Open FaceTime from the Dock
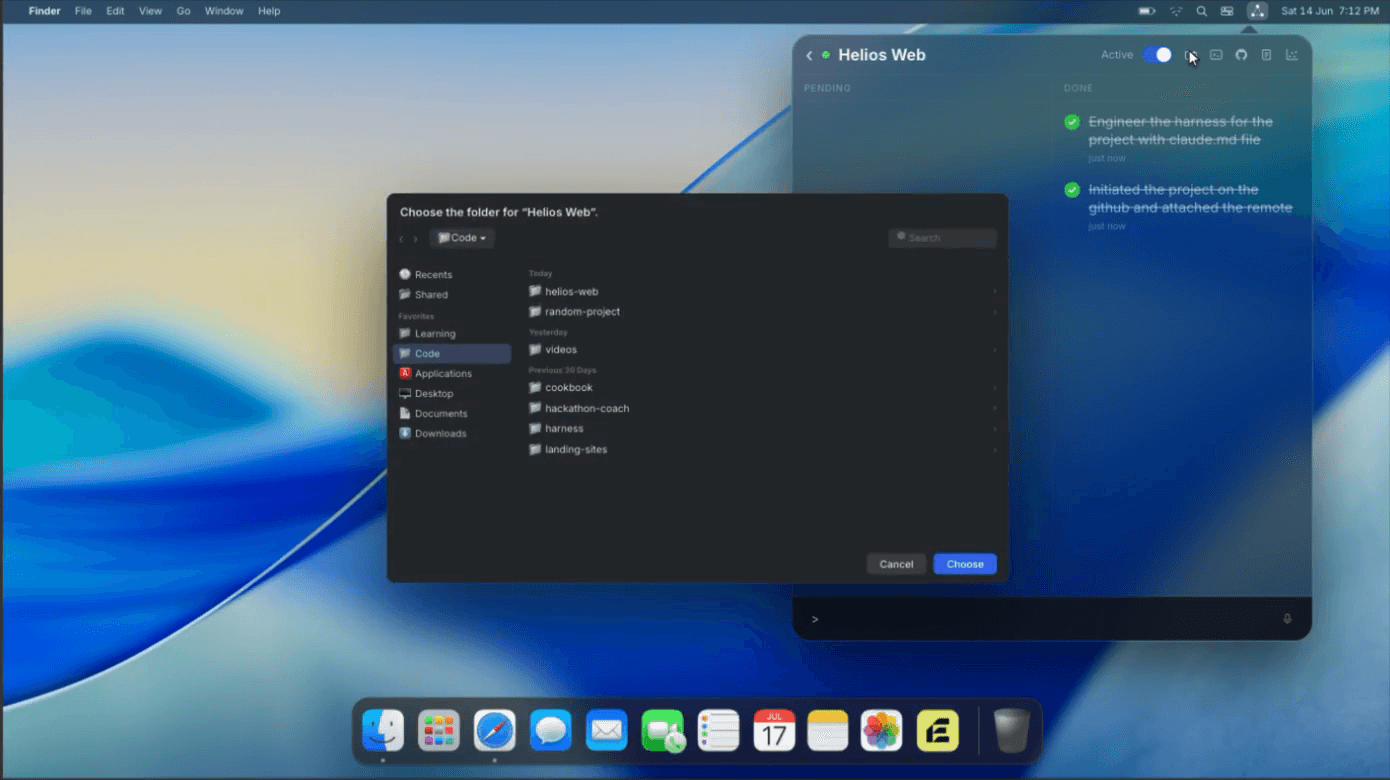Viewport: 1390px width, 780px height. tap(663, 731)
